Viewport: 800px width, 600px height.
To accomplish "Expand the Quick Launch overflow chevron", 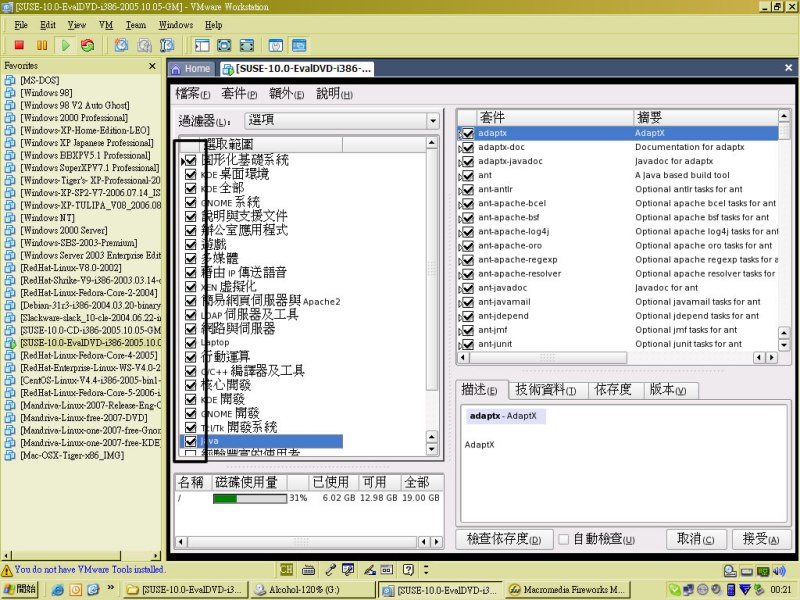I will pos(110,588).
